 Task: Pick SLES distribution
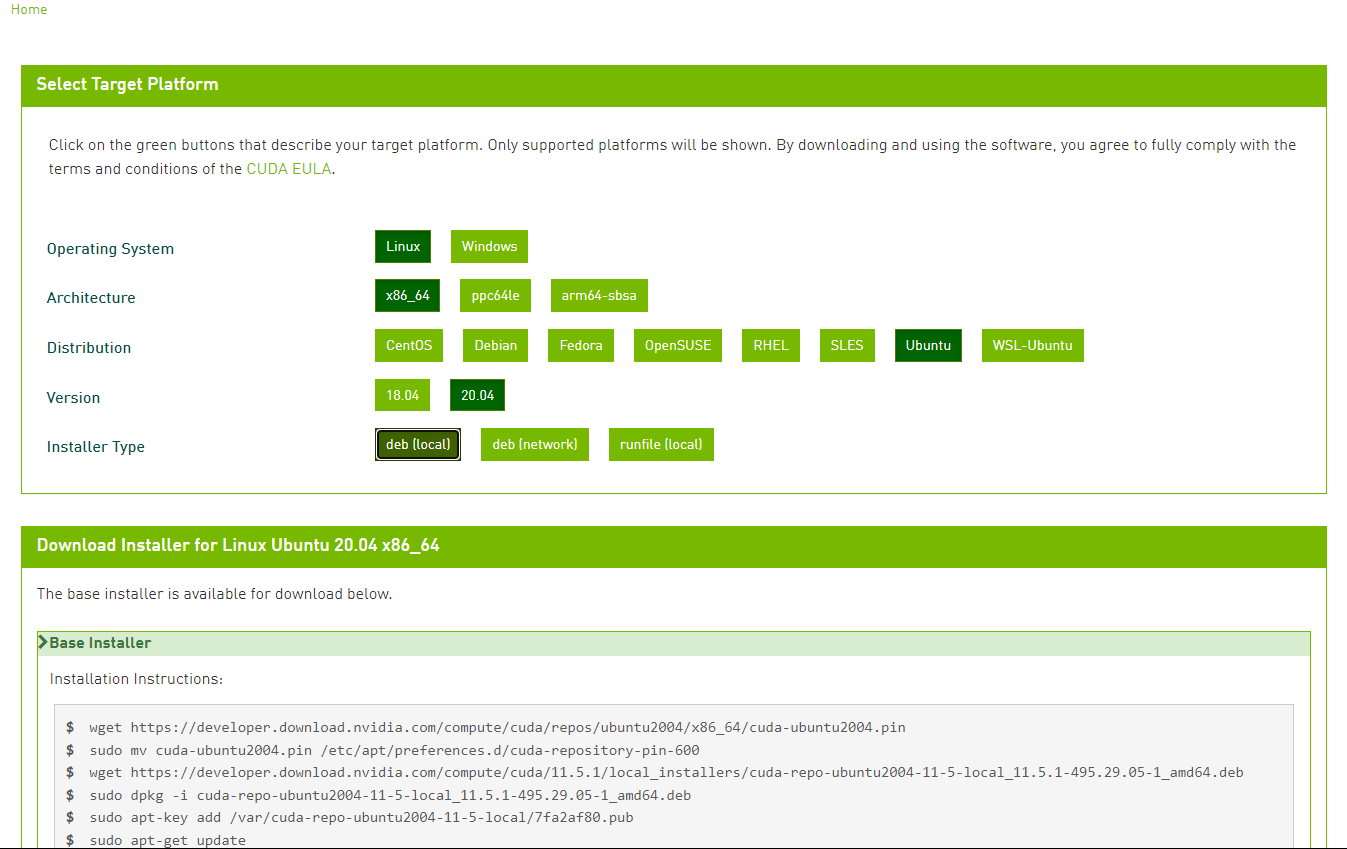pyautogui.click(x=846, y=345)
